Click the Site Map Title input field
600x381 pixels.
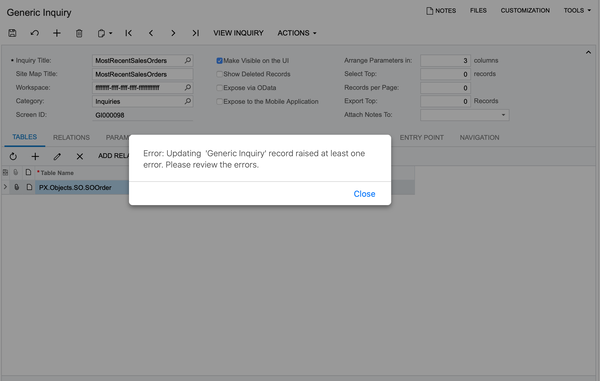[x=142, y=74]
